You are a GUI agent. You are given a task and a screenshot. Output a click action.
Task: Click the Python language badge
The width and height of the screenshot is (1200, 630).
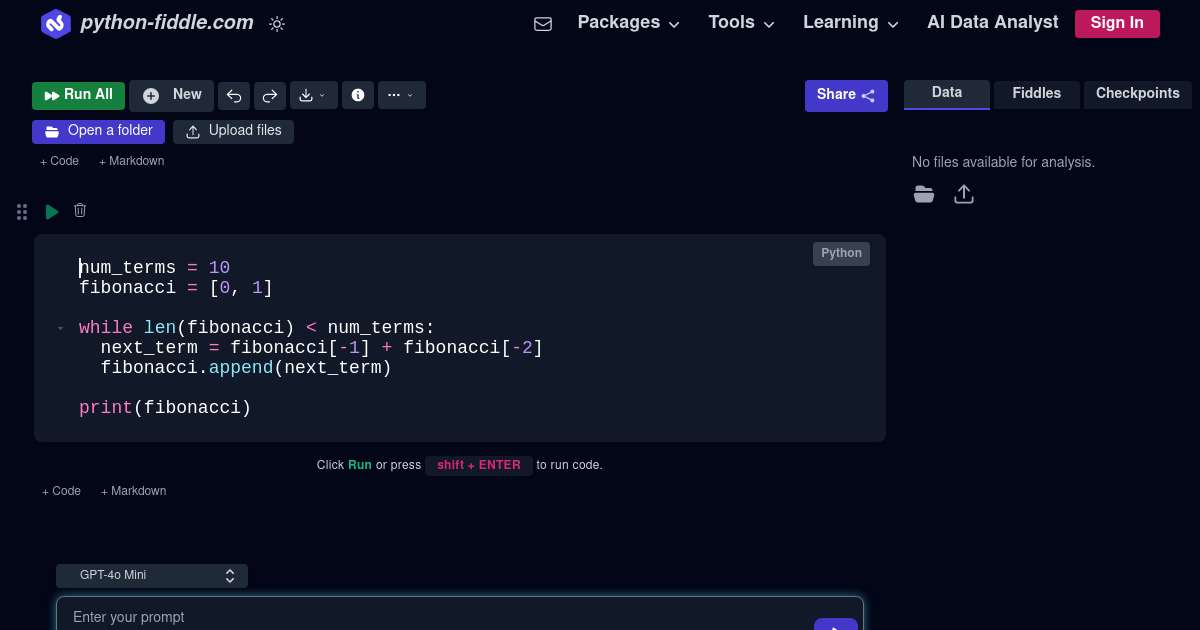click(x=841, y=253)
